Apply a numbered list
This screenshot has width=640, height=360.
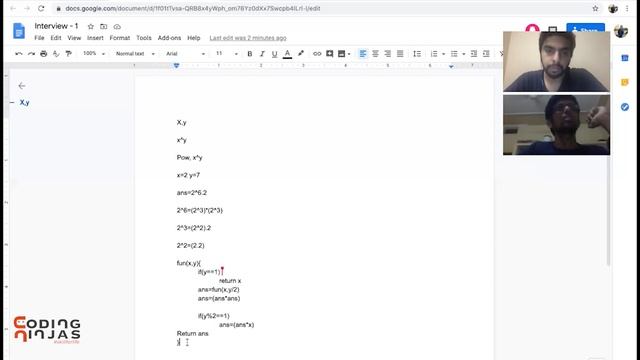coord(434,54)
